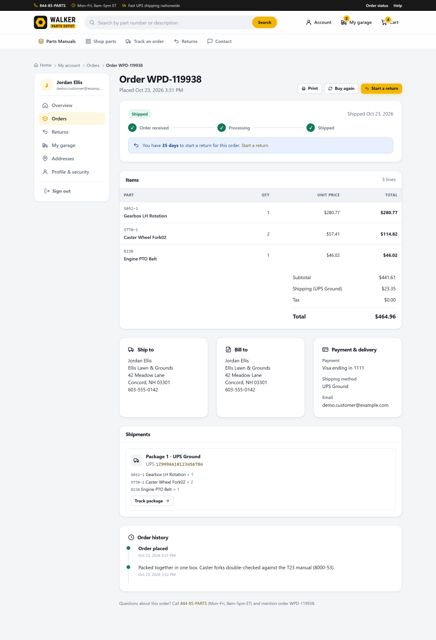Open the shopping Cart icon
436x640 pixels.
point(384,22)
